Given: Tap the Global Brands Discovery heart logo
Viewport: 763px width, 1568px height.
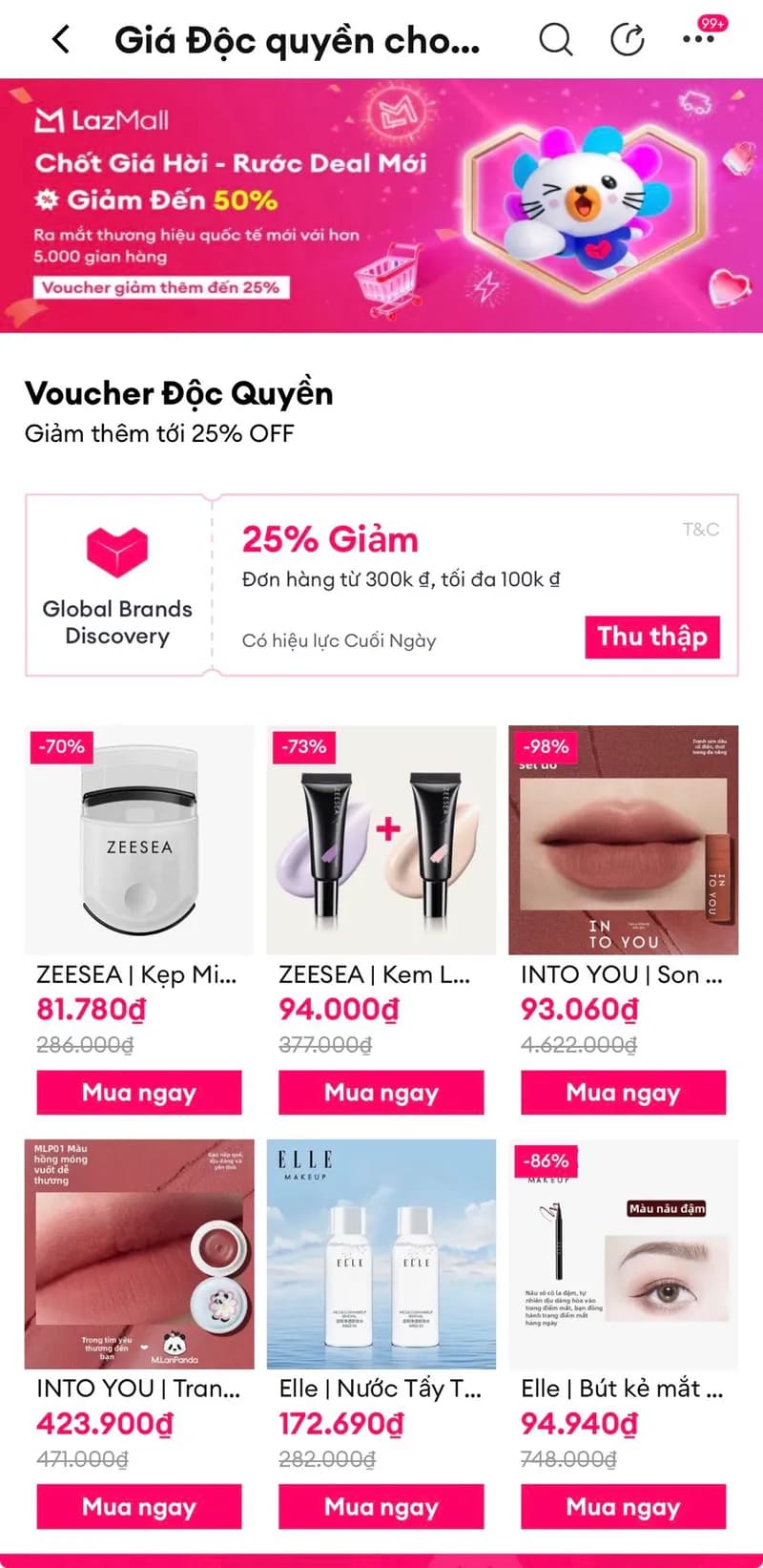Looking at the screenshot, I should [x=117, y=552].
